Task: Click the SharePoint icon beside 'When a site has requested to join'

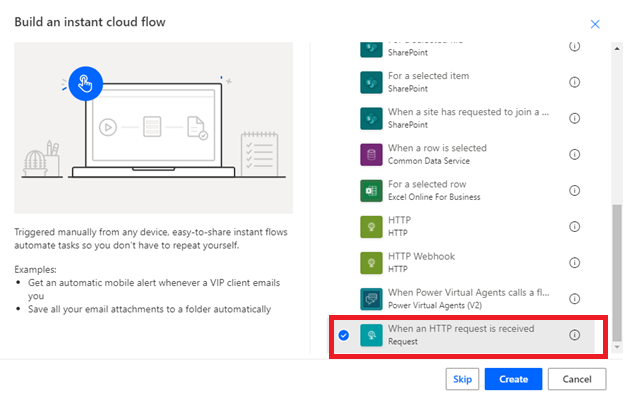Action: [x=371, y=118]
